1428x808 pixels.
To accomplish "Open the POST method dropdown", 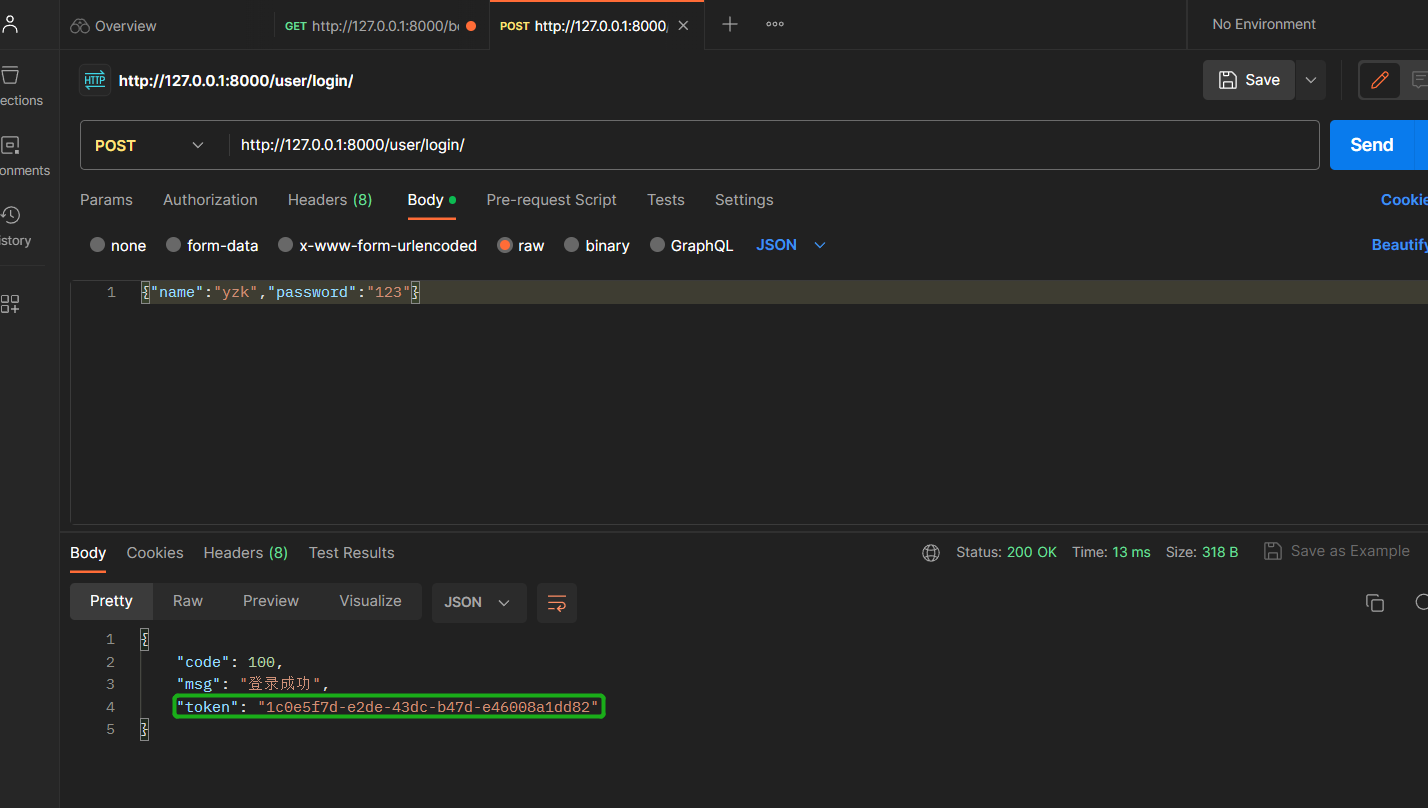I will (150, 145).
